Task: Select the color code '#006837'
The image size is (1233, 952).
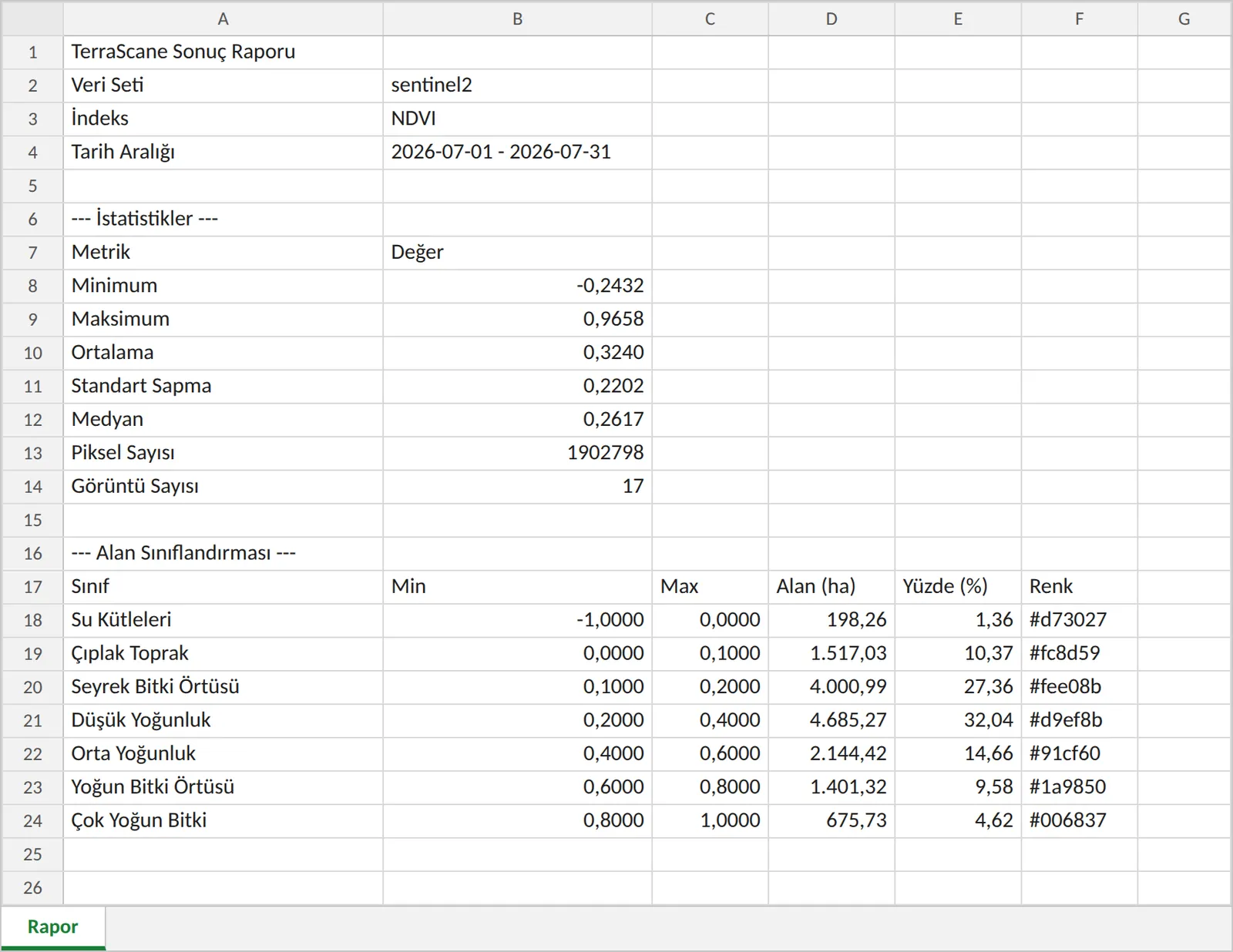Action: point(1079,822)
